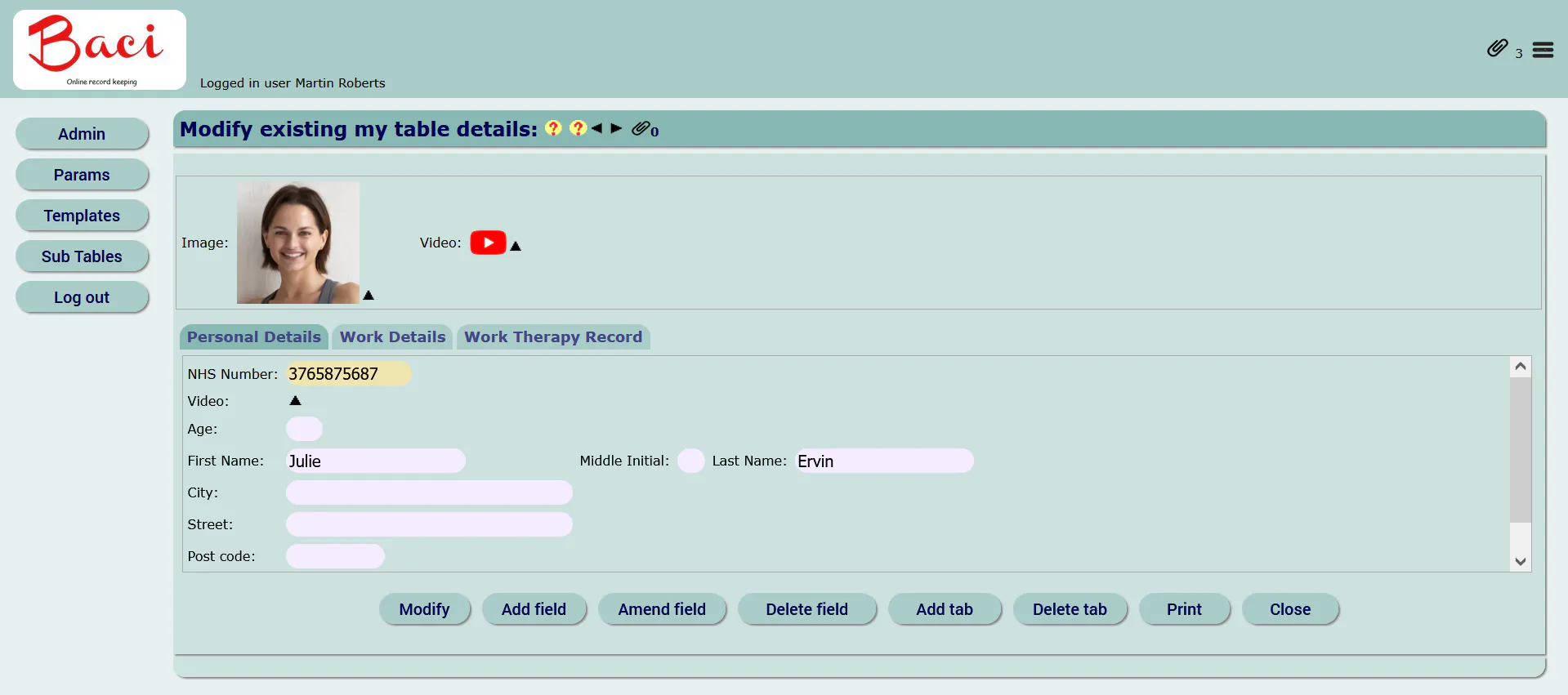This screenshot has height=695, width=1568.
Task: Switch to the Personal Details tab
Action: pos(254,336)
